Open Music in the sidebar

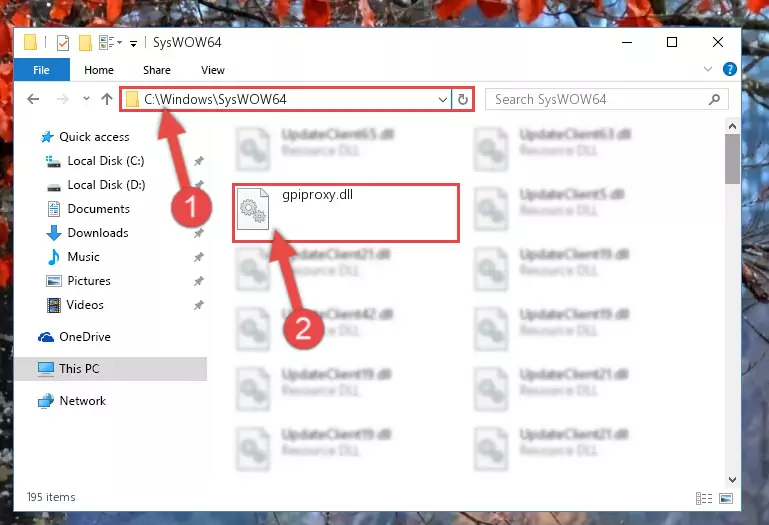pos(83,257)
